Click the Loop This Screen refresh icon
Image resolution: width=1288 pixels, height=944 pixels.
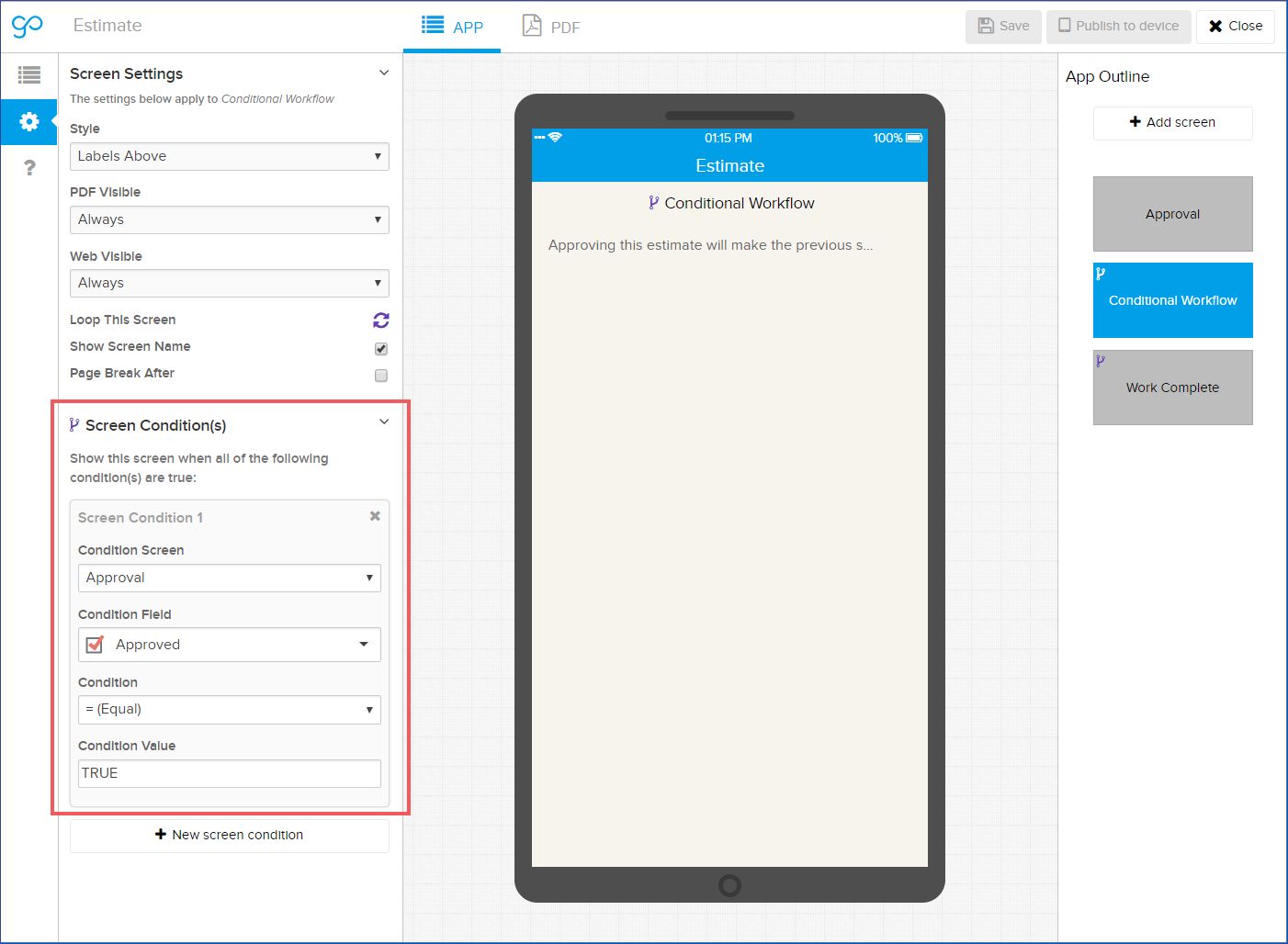[380, 320]
